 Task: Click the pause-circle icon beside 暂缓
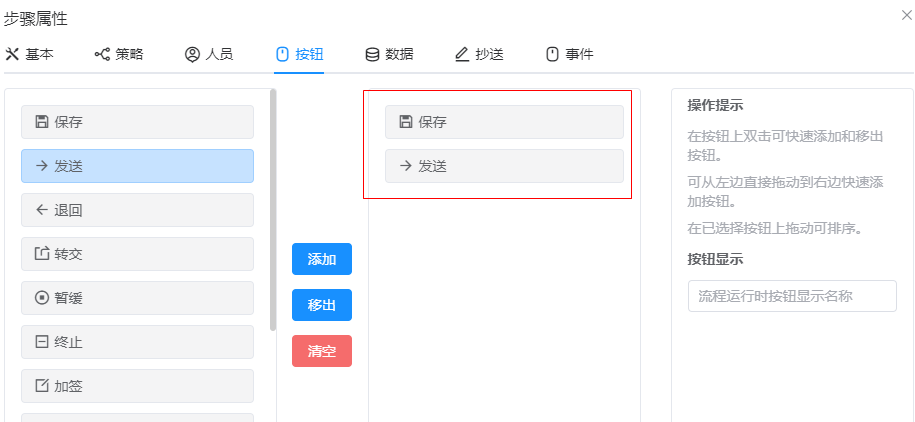[42, 298]
